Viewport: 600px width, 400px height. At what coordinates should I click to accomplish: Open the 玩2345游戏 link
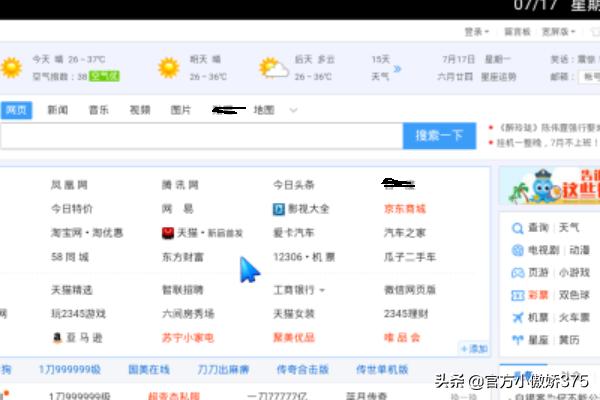click(x=78, y=314)
